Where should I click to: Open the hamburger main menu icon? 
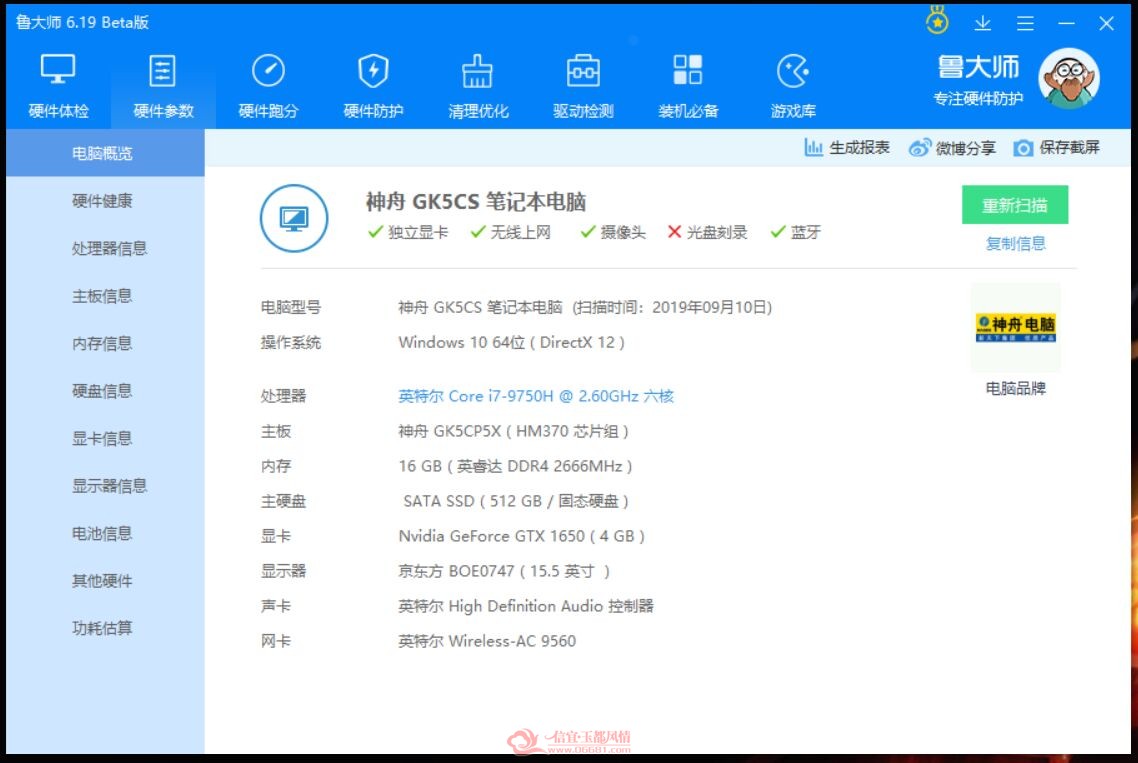click(x=1025, y=23)
